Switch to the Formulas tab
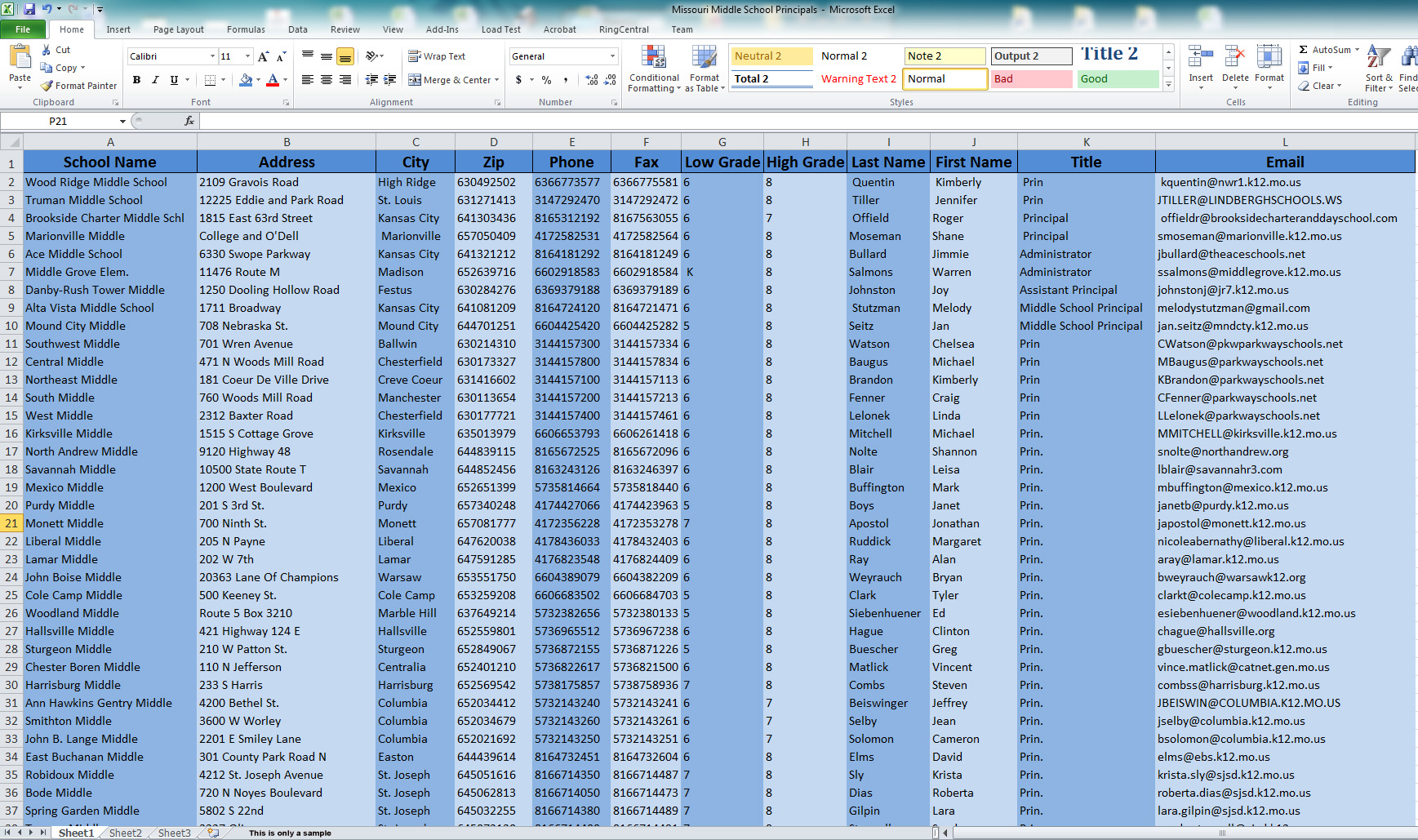This screenshot has width=1418, height=840. (x=246, y=29)
